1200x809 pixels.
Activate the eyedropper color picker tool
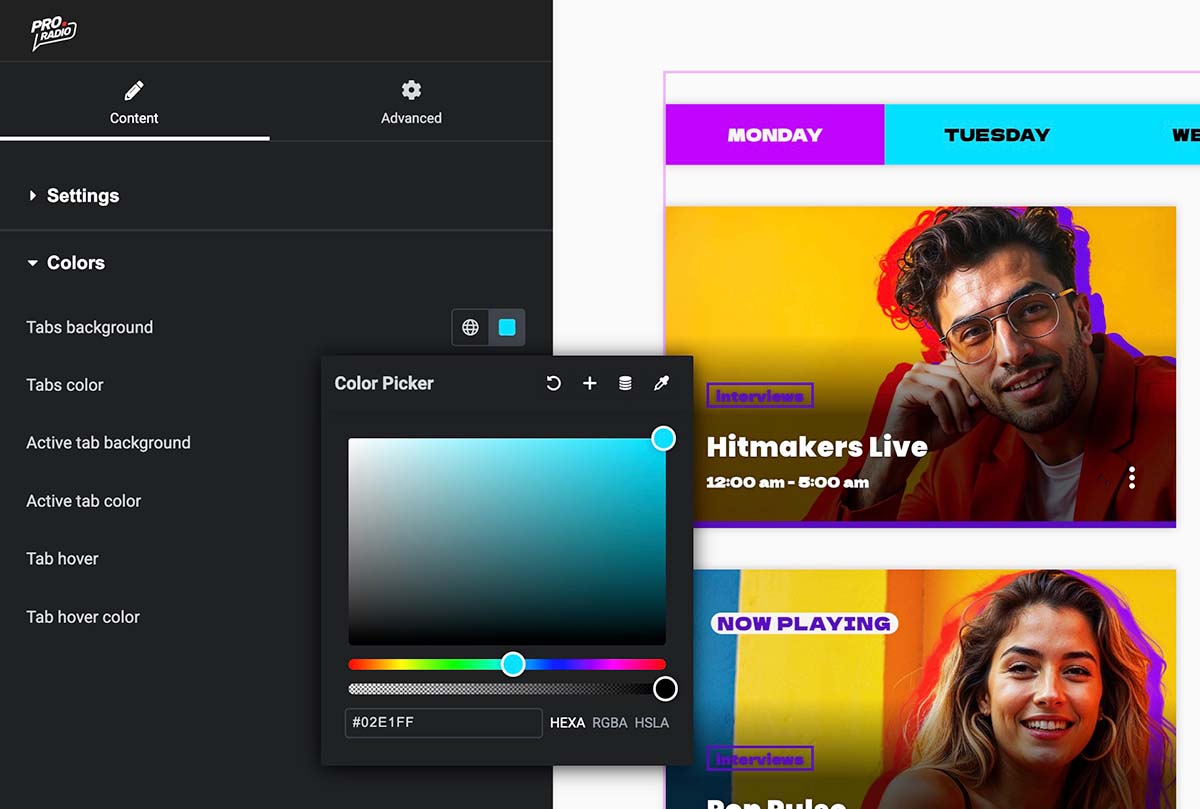click(661, 383)
